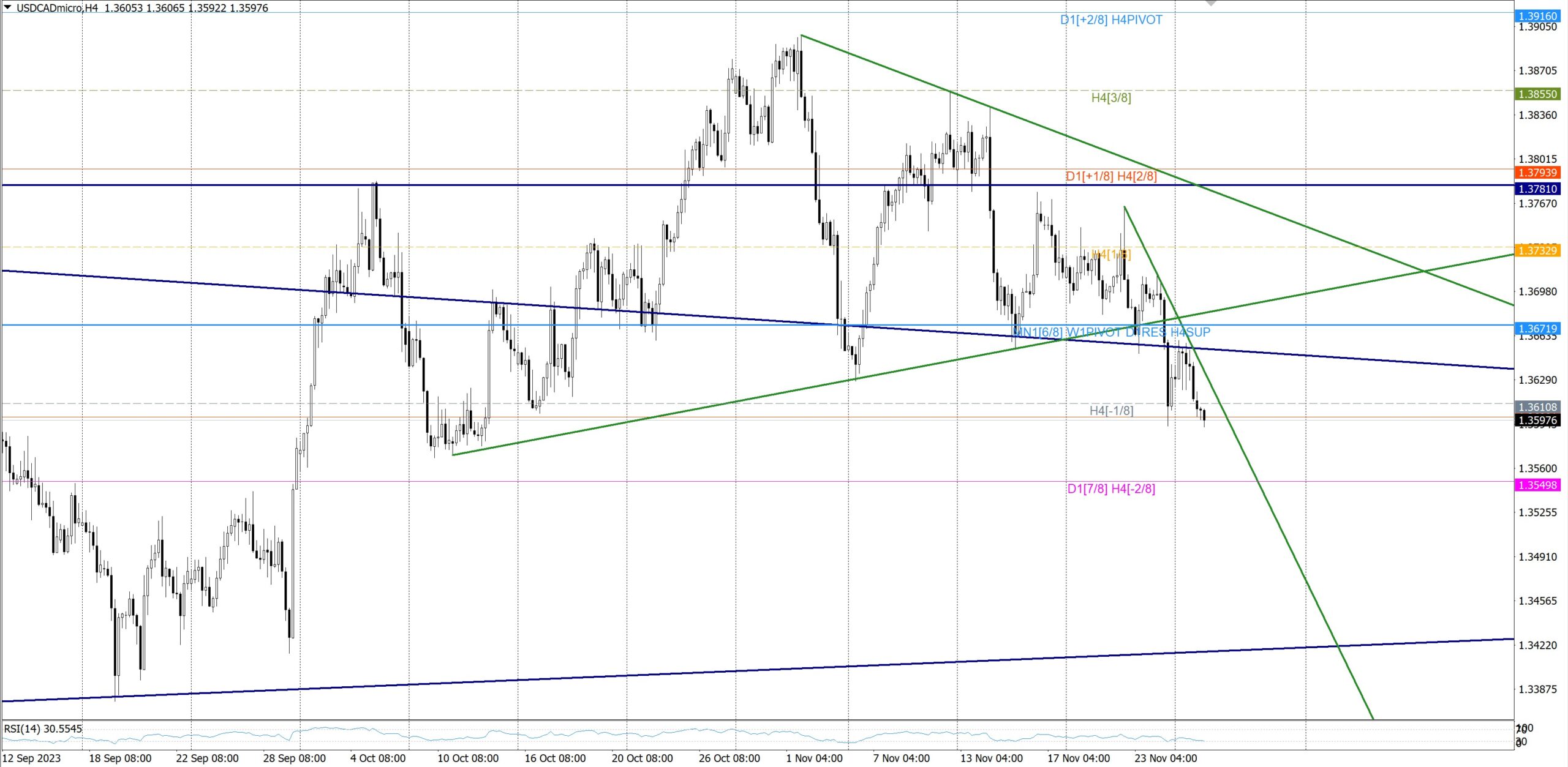Click the H4[3/8] level text label
Image resolution: width=1568 pixels, height=767 pixels.
coord(1111,98)
